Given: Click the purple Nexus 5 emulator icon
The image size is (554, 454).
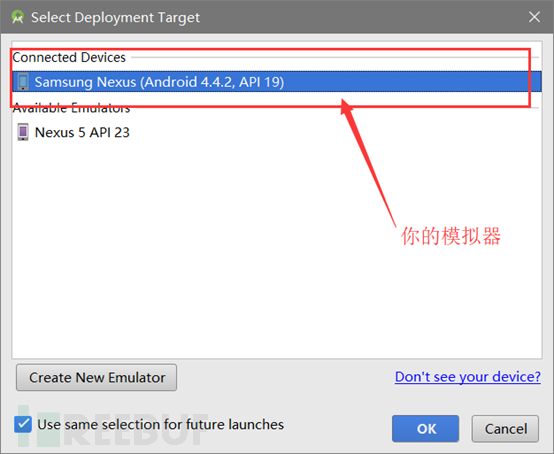Looking at the screenshot, I should [23, 132].
